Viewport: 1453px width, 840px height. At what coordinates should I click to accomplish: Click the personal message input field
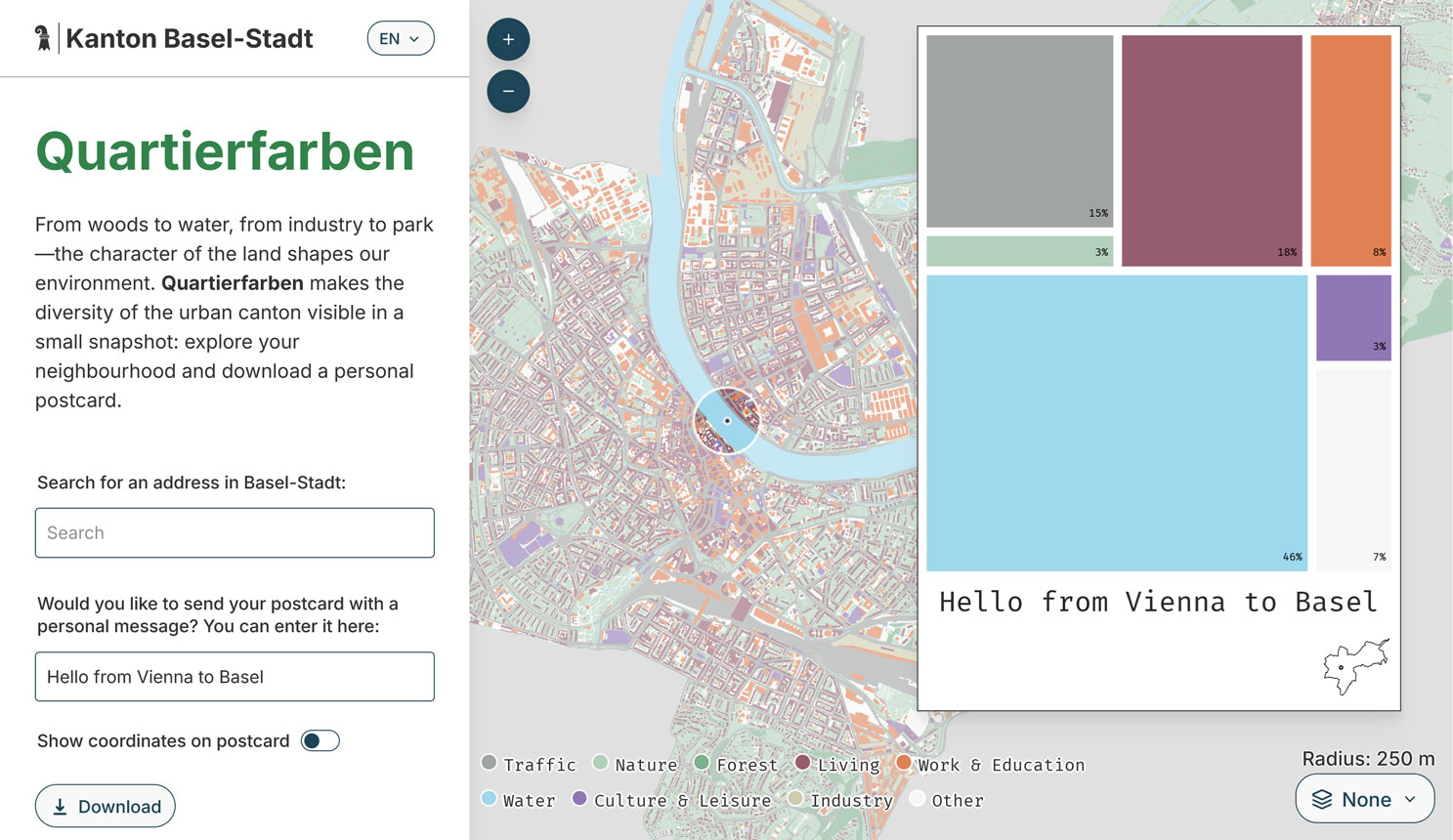coord(235,676)
